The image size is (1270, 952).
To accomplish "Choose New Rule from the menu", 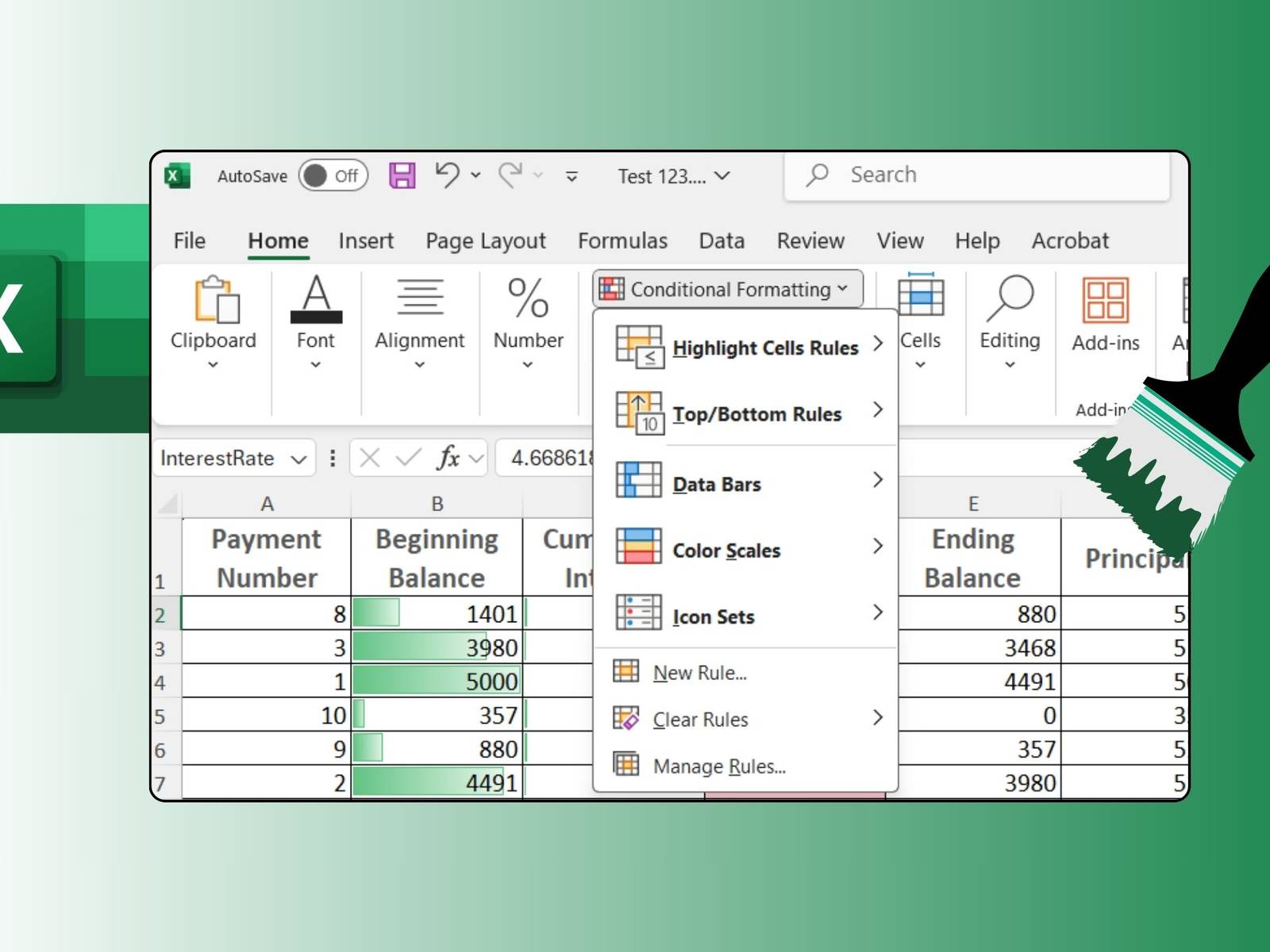I will 699,673.
